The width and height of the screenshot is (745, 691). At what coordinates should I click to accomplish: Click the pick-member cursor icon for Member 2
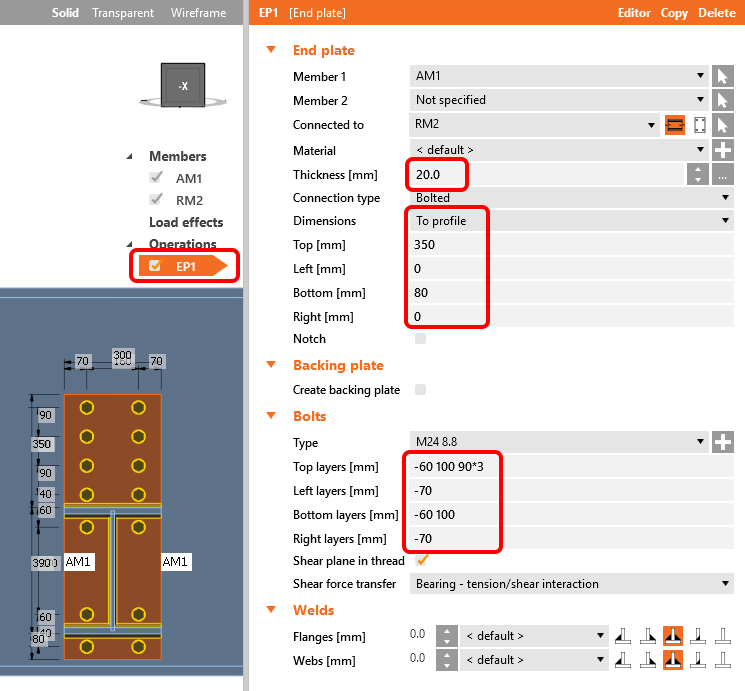(723, 100)
